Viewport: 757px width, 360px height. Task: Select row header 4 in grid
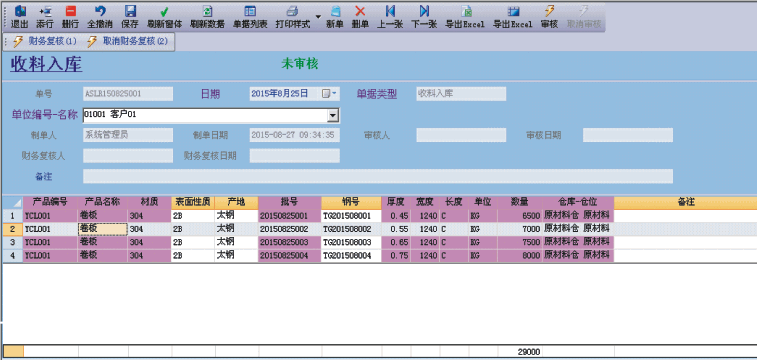click(x=13, y=255)
